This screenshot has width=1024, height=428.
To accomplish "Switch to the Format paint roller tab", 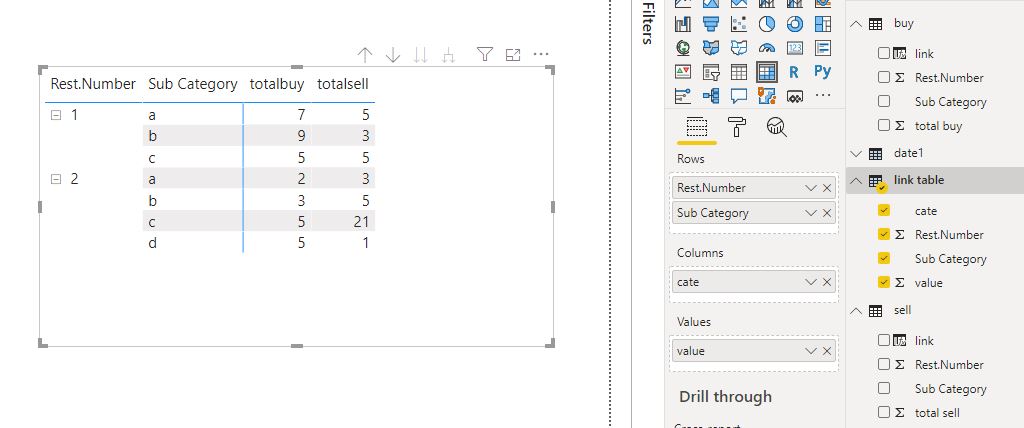I will click(737, 127).
